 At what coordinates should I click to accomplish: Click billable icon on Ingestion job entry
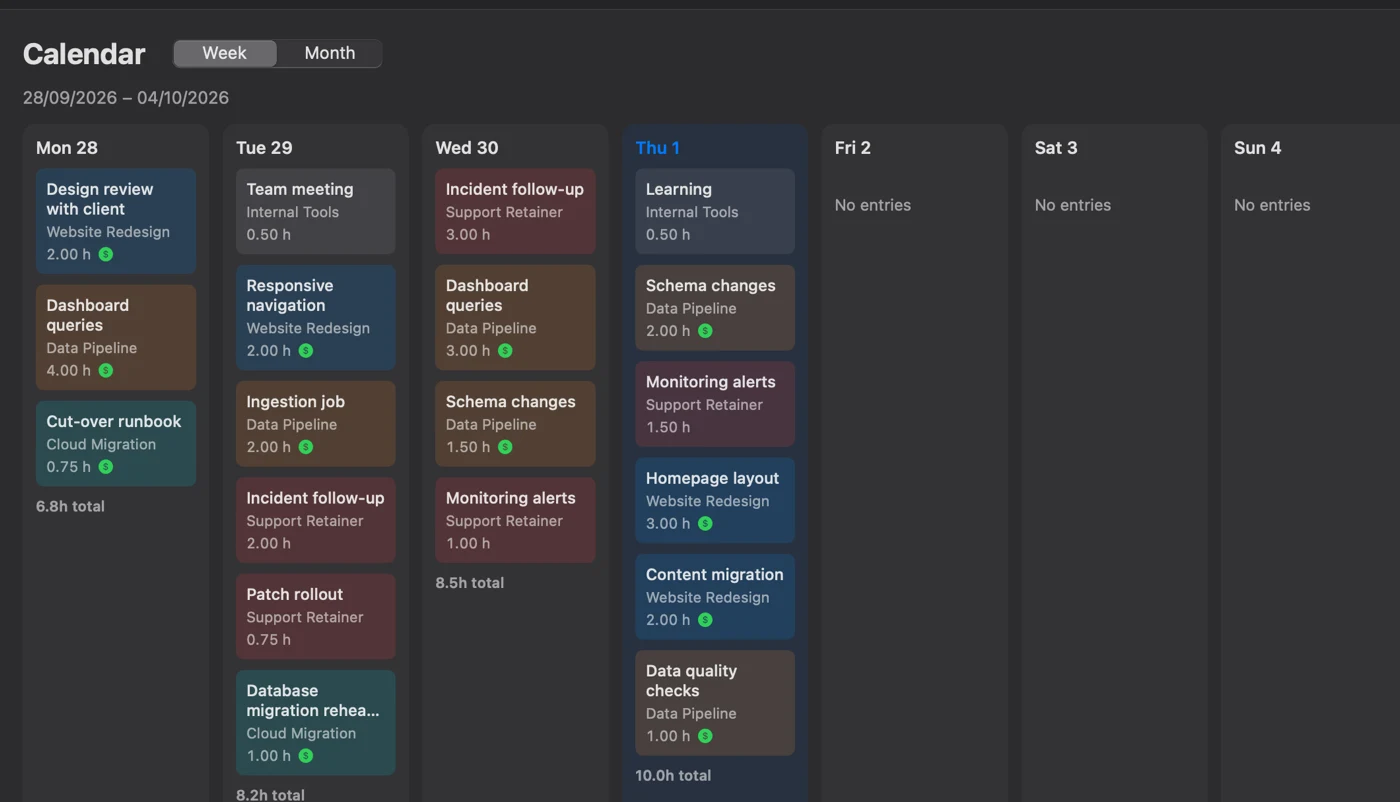(x=306, y=446)
